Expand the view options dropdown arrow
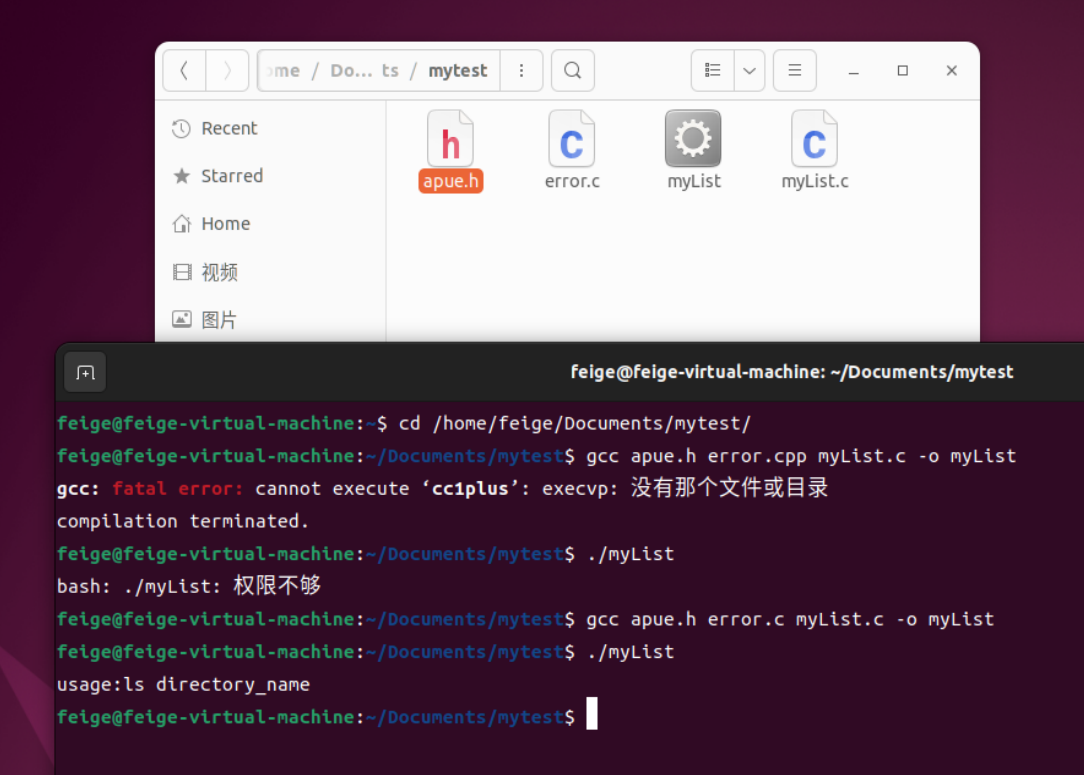Image resolution: width=1084 pixels, height=775 pixels. (749, 71)
